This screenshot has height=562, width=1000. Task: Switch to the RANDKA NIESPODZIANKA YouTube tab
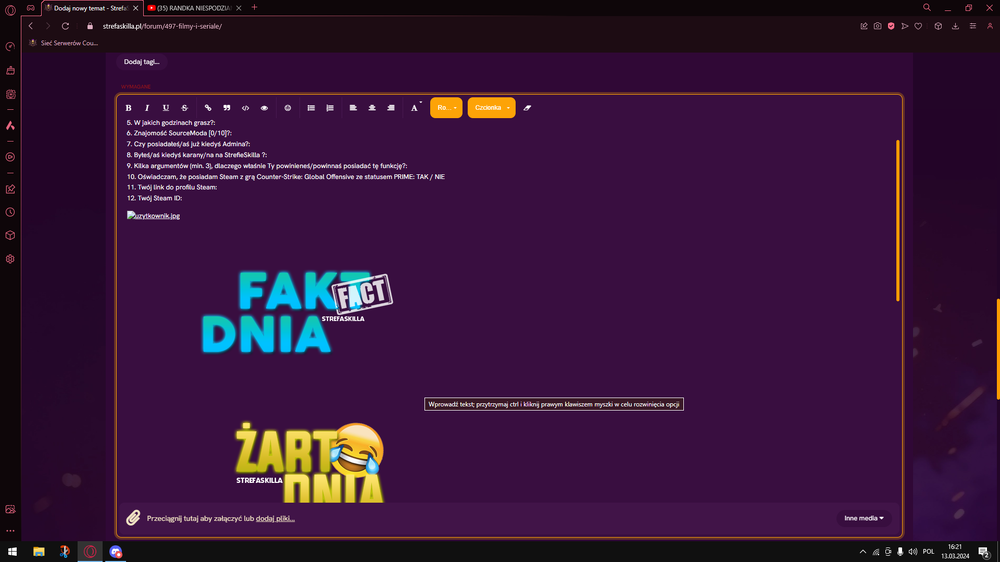point(194,8)
